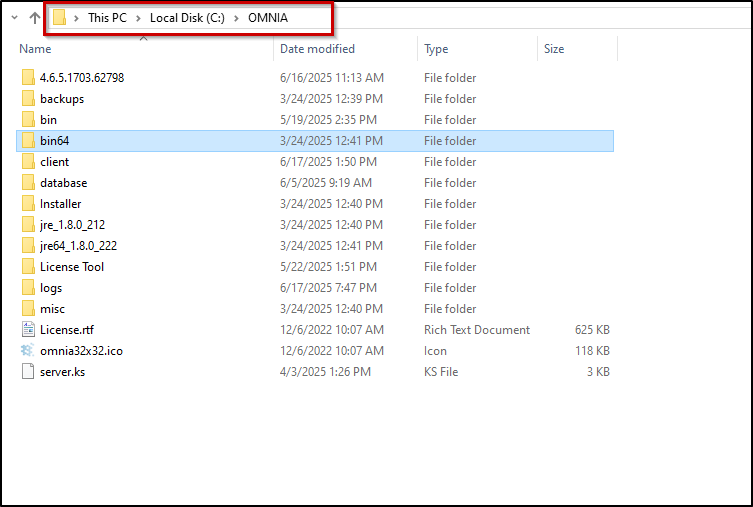753x507 pixels.
Task: Select the 4.6.5.1703.62798 folder icon
Action: tap(28, 77)
